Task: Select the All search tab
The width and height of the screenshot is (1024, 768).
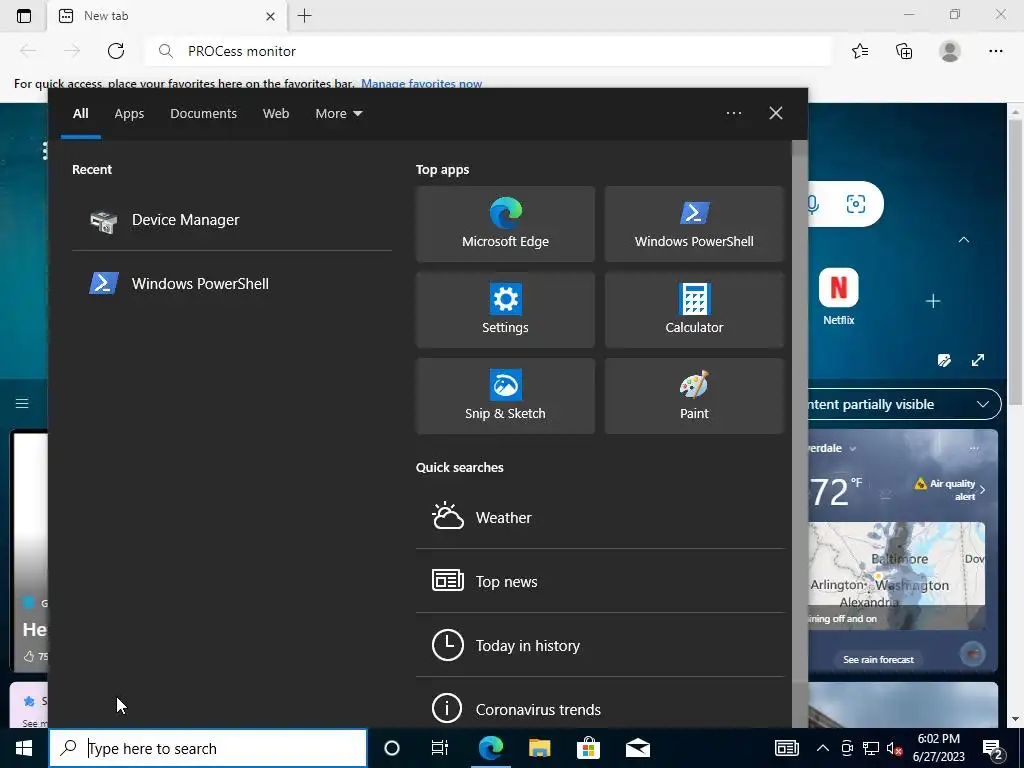Action: (80, 114)
